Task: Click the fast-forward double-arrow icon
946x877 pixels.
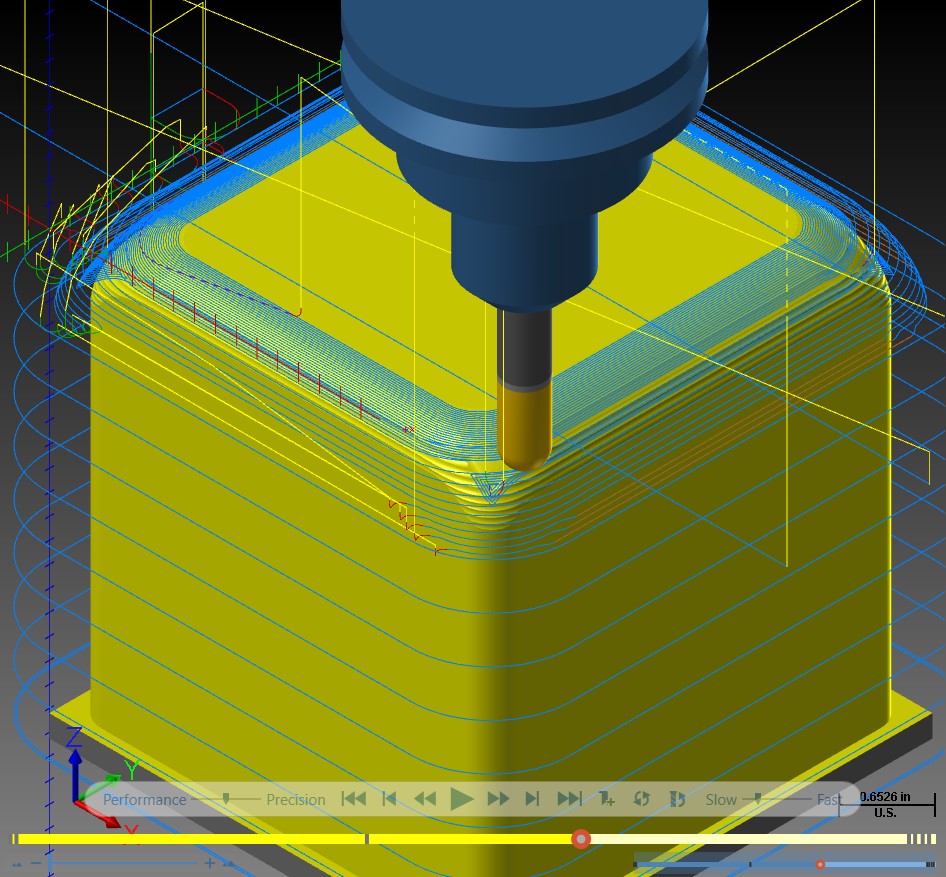Action: pyautogui.click(x=498, y=799)
